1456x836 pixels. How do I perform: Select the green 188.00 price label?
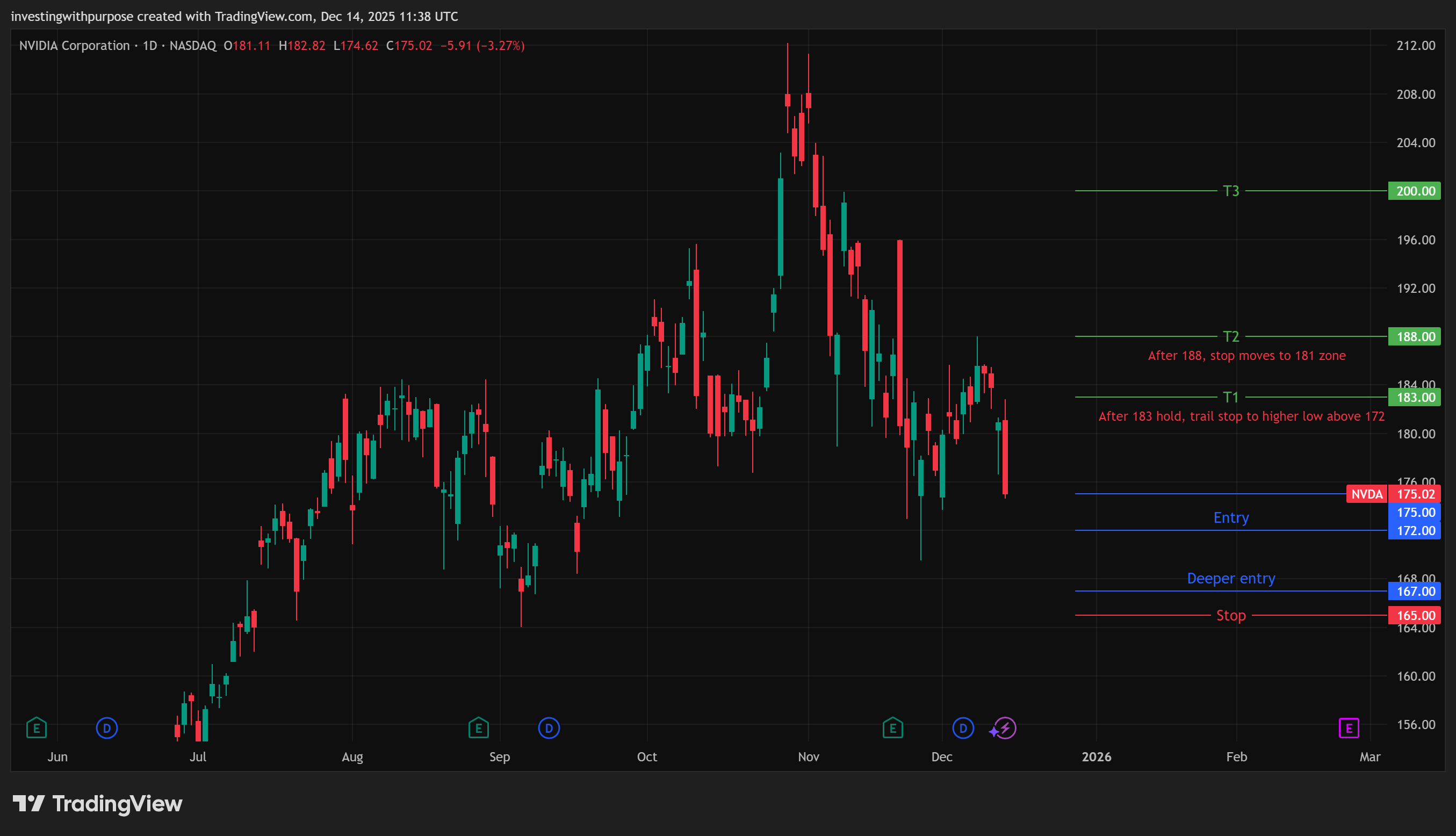coord(1414,336)
